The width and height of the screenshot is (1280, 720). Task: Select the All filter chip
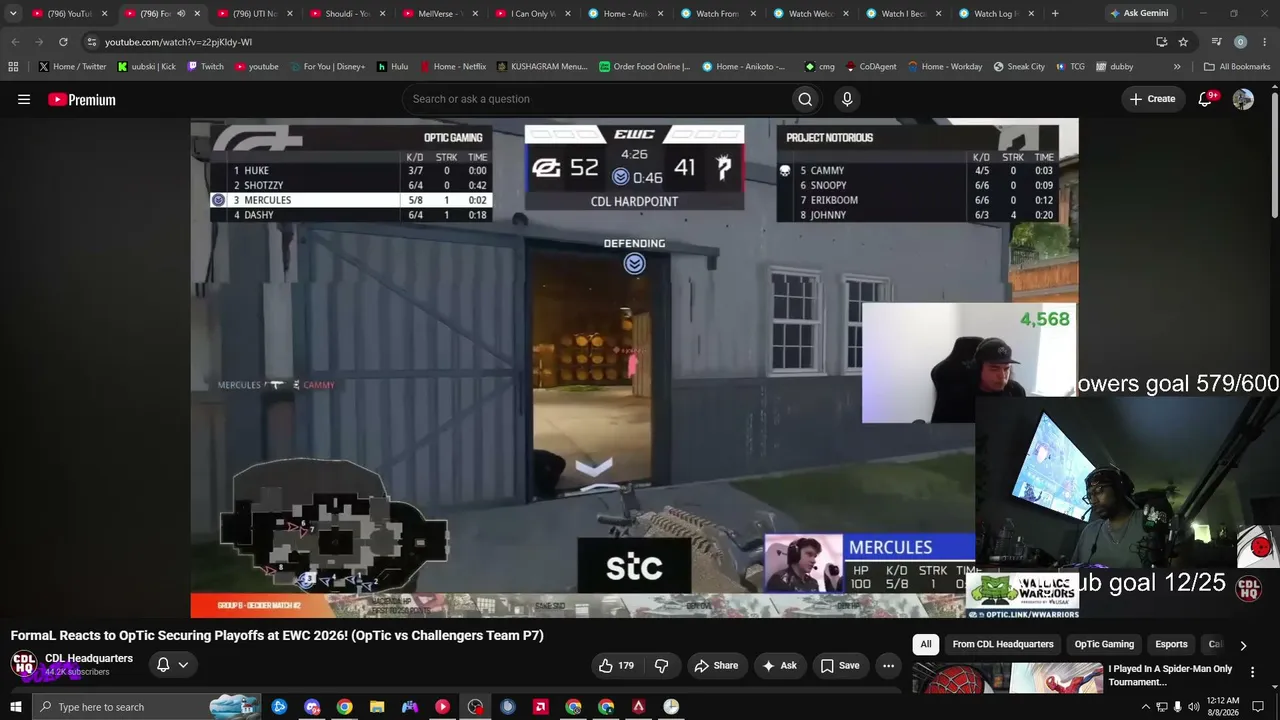(926, 644)
